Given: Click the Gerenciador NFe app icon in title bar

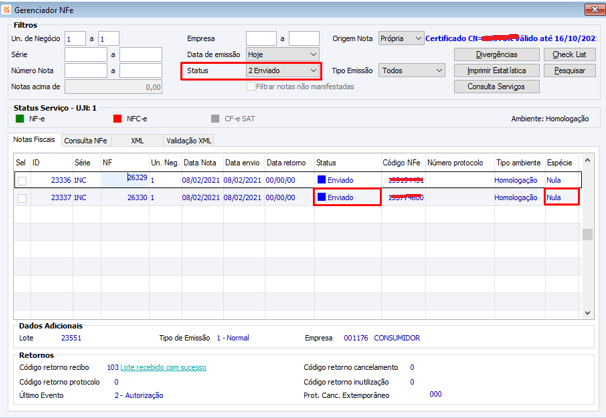Looking at the screenshot, I should 6,10.
